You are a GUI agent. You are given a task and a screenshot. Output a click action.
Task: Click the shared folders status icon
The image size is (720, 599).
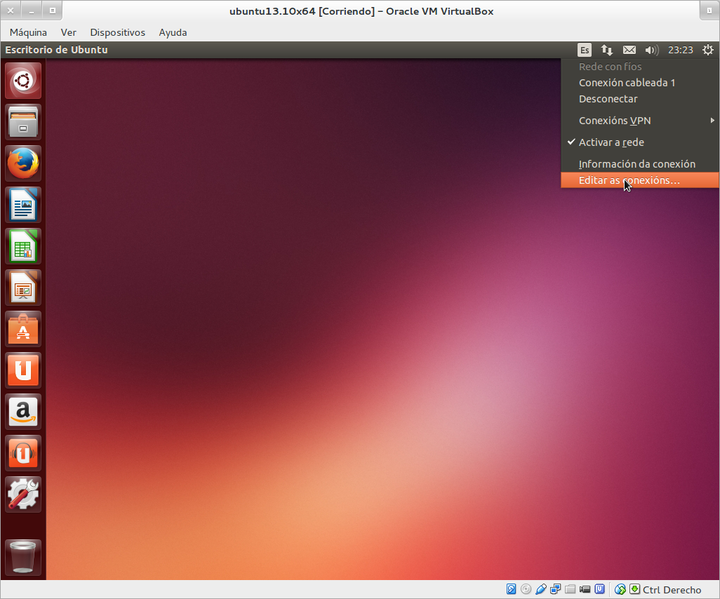click(570, 589)
